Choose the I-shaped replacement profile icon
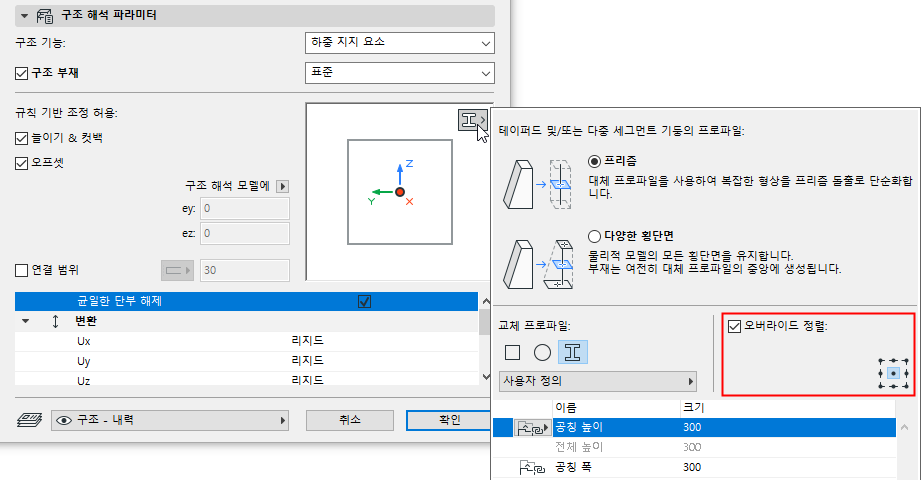This screenshot has height=480, width=921. (573, 353)
